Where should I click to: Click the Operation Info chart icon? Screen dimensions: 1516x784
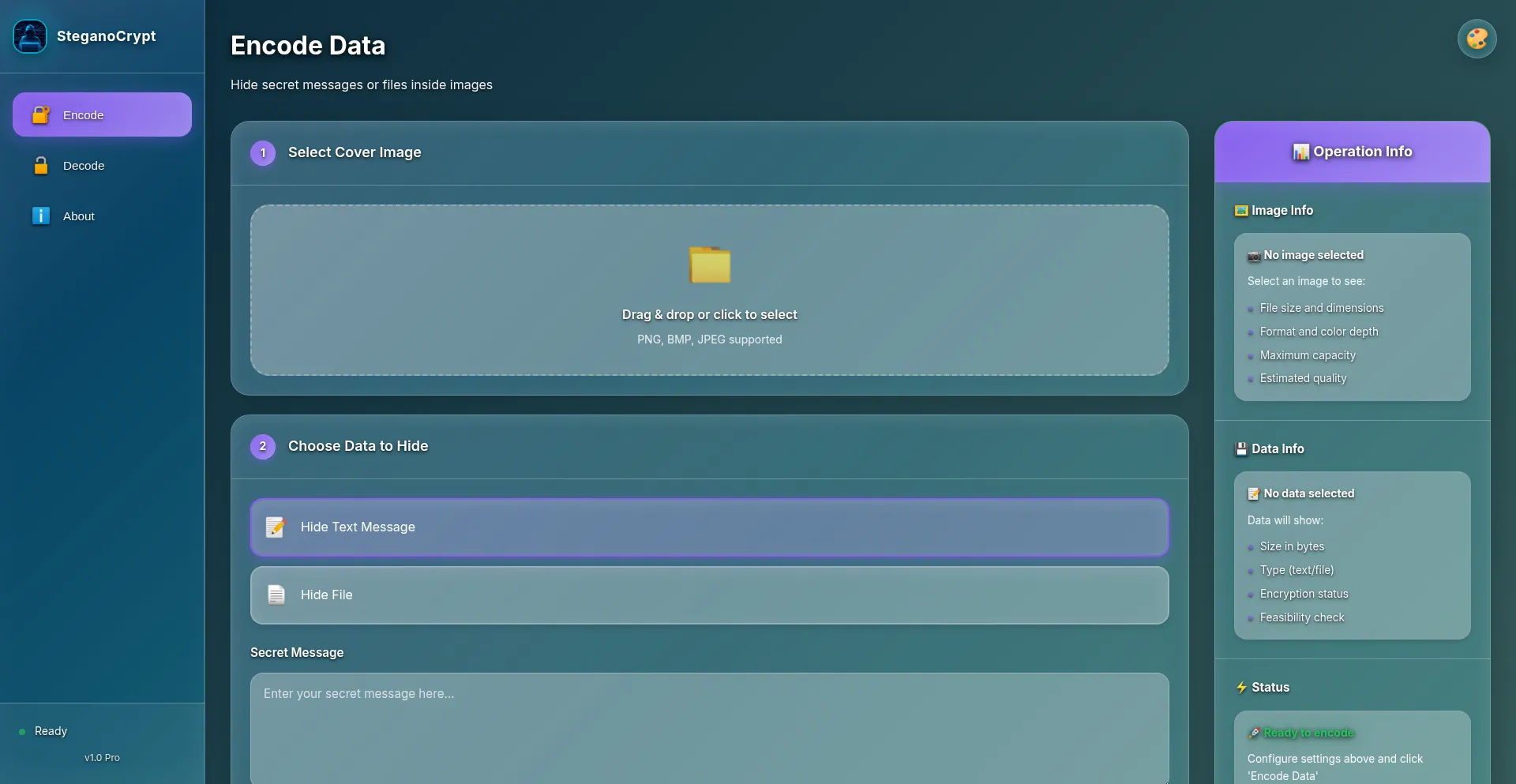[1300, 152]
